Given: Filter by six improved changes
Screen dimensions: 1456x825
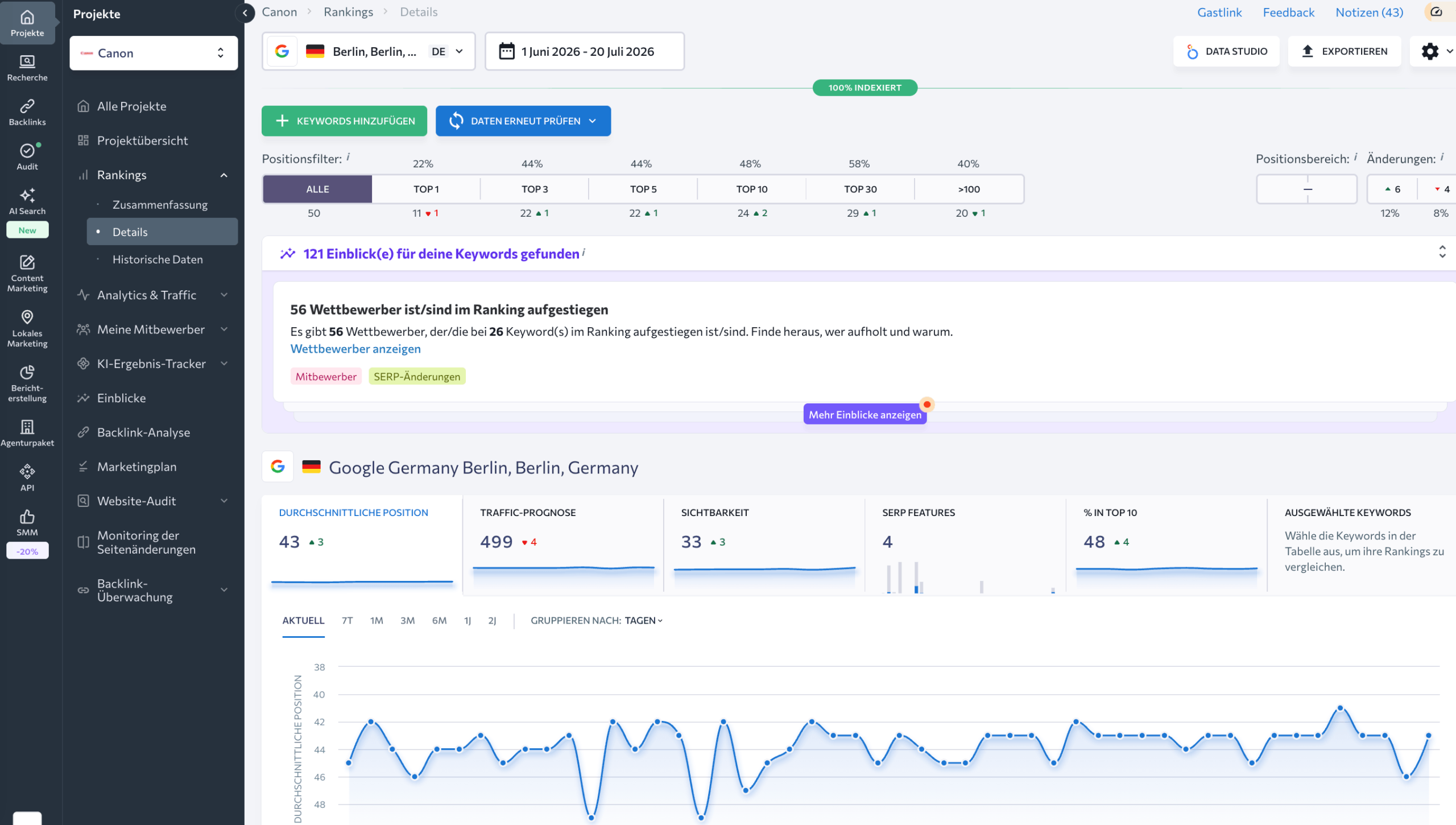Looking at the screenshot, I should pos(1392,189).
